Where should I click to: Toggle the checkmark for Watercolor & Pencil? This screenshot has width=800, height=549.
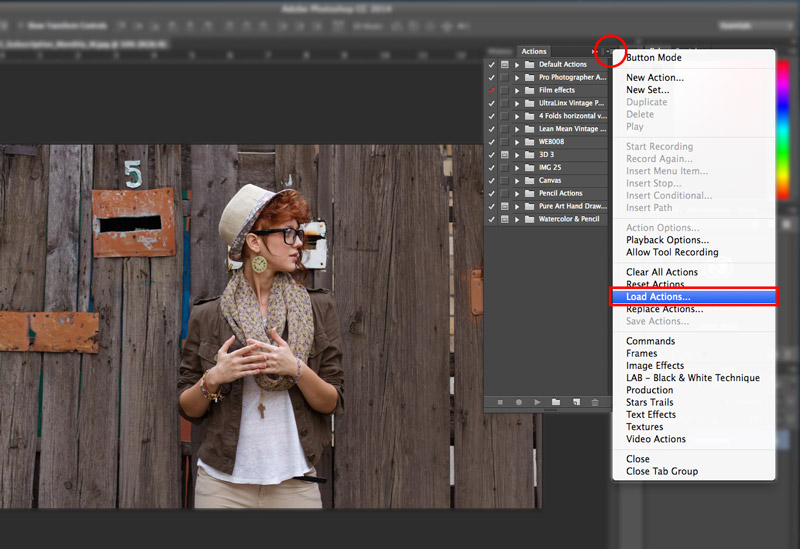click(x=491, y=219)
